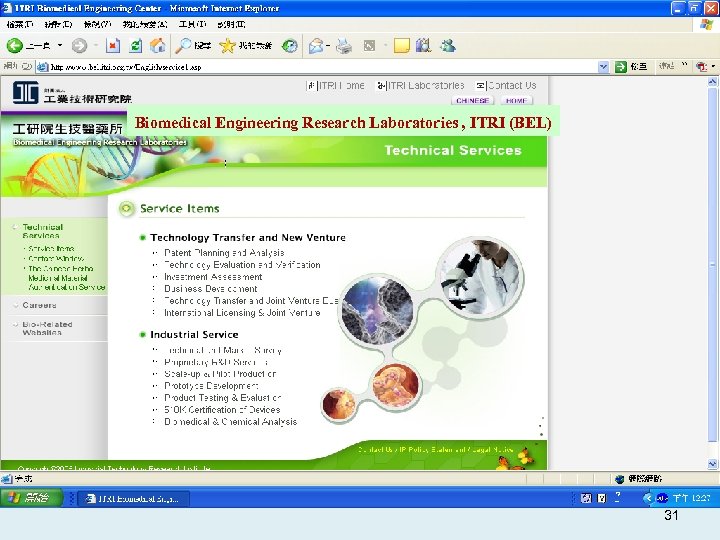Open the Forward button history dropdown arrow

(x=96, y=45)
